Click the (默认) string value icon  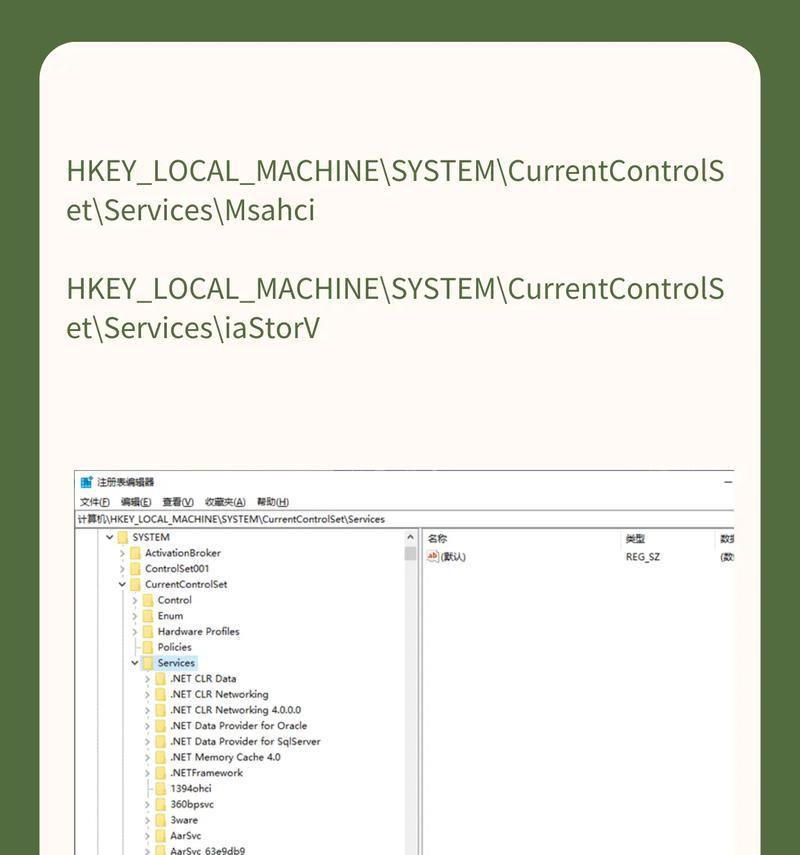(433, 556)
